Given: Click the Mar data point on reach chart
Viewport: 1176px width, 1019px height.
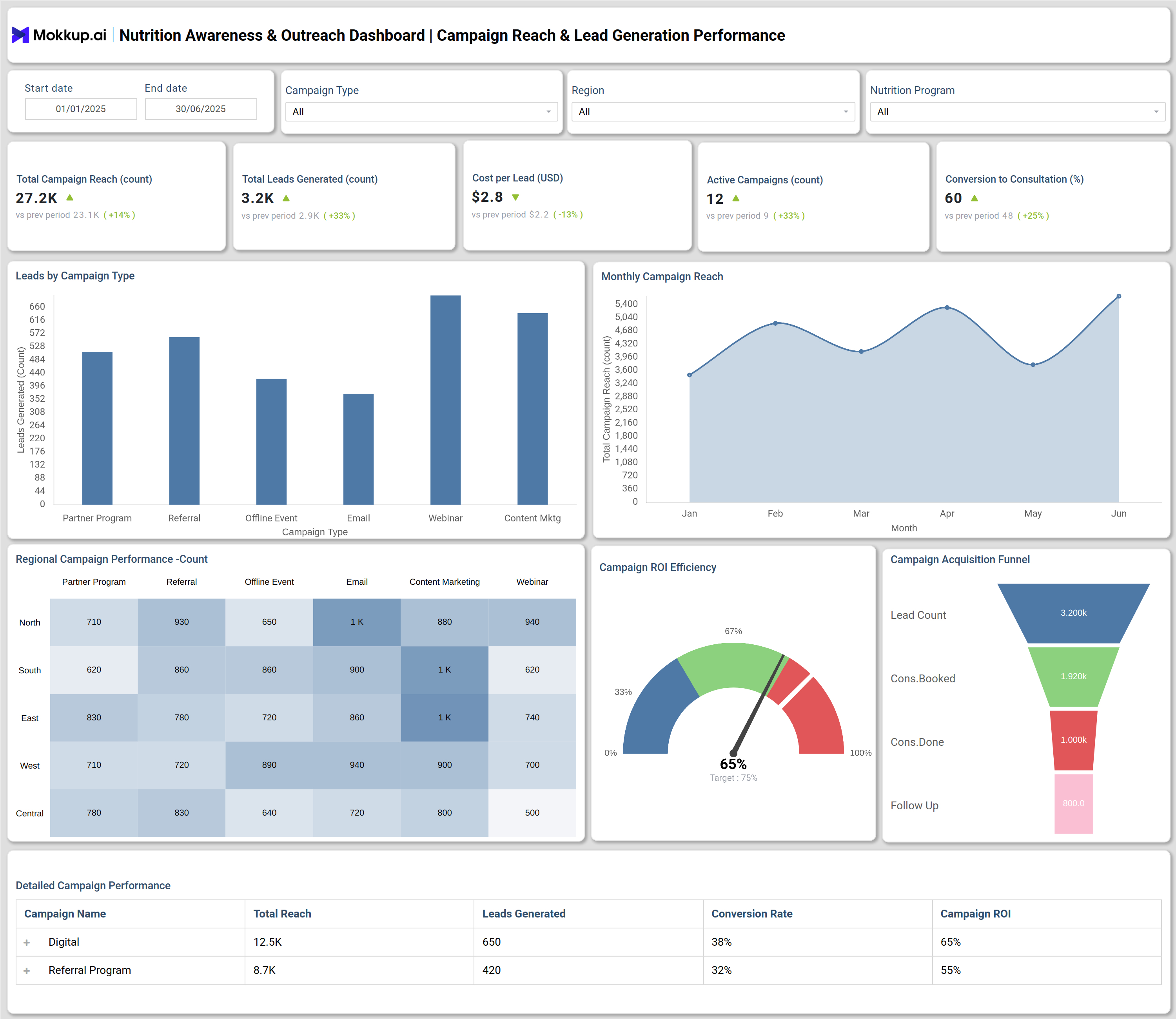Looking at the screenshot, I should click(861, 352).
